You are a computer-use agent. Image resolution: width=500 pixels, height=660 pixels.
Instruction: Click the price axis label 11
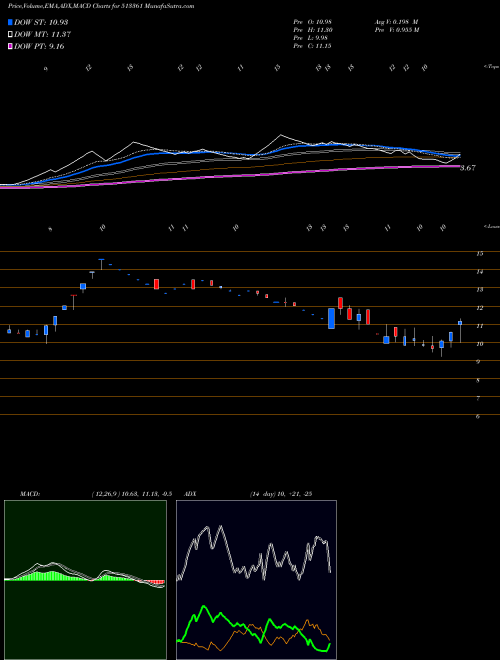tap(479, 326)
